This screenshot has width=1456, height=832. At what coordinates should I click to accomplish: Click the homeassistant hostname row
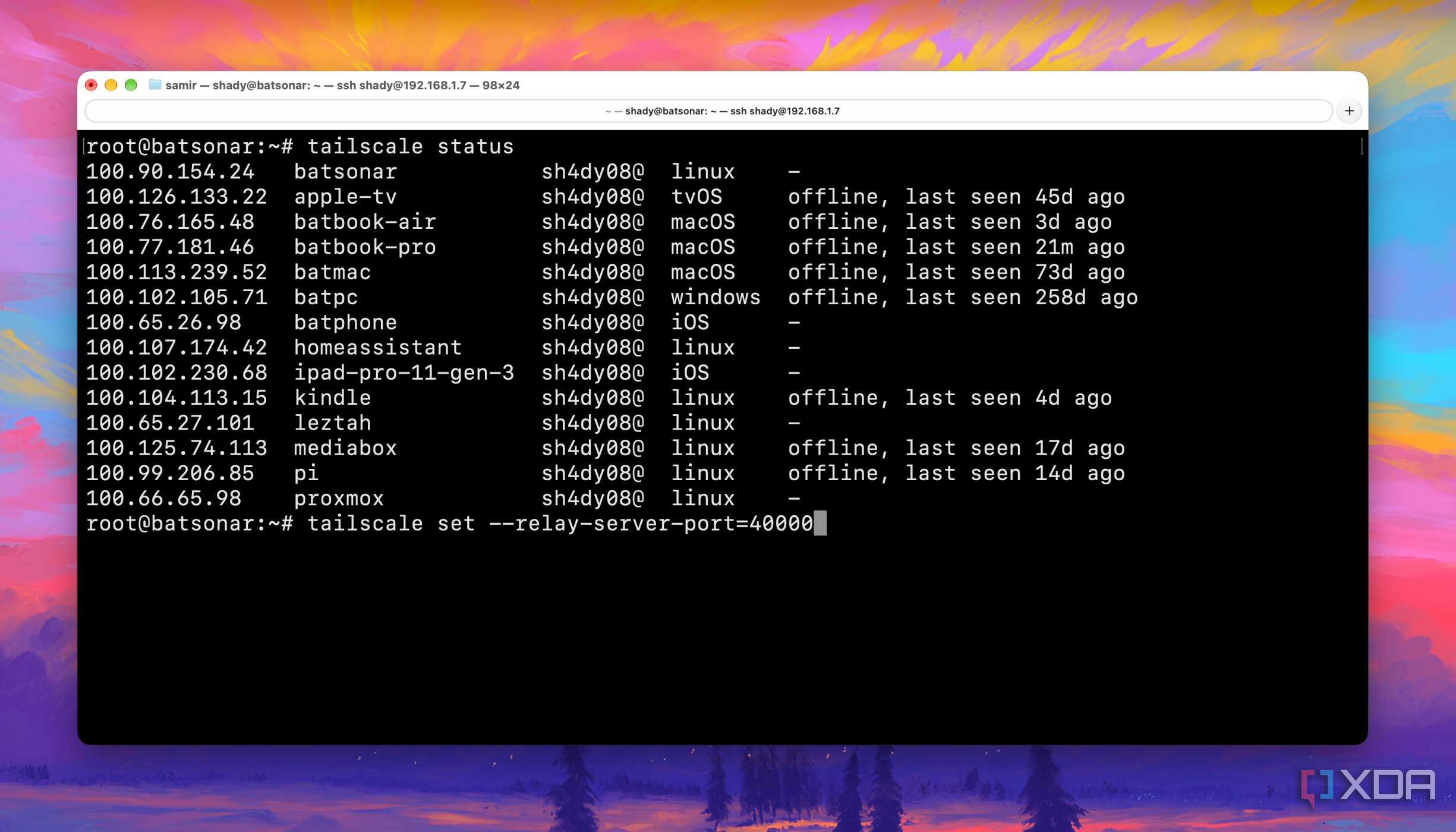click(x=443, y=348)
